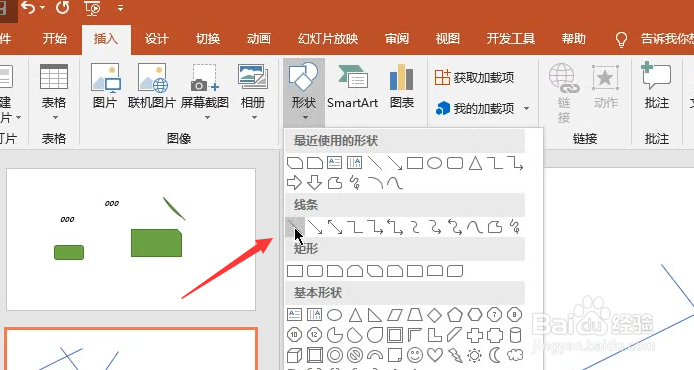Image resolution: width=694 pixels, height=370 pixels.
Task: Insert the Moon crescent shape
Action: coord(495,355)
